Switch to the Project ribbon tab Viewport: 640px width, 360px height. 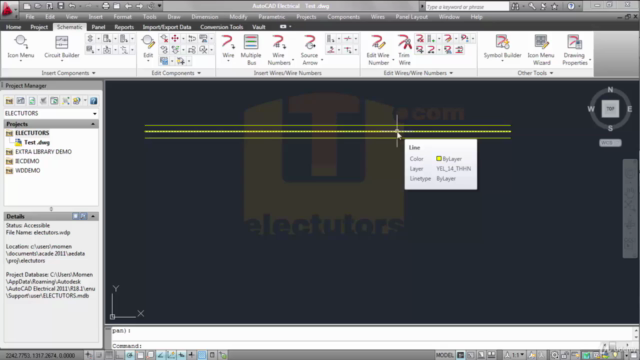click(39, 27)
